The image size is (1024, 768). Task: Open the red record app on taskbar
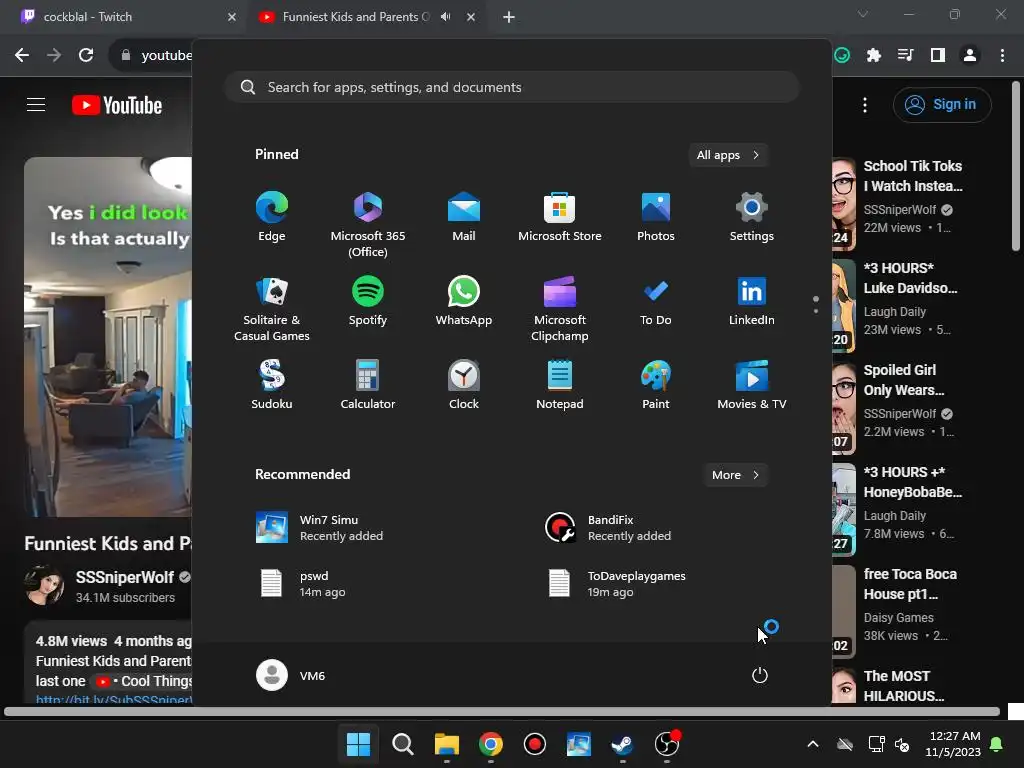tap(535, 744)
